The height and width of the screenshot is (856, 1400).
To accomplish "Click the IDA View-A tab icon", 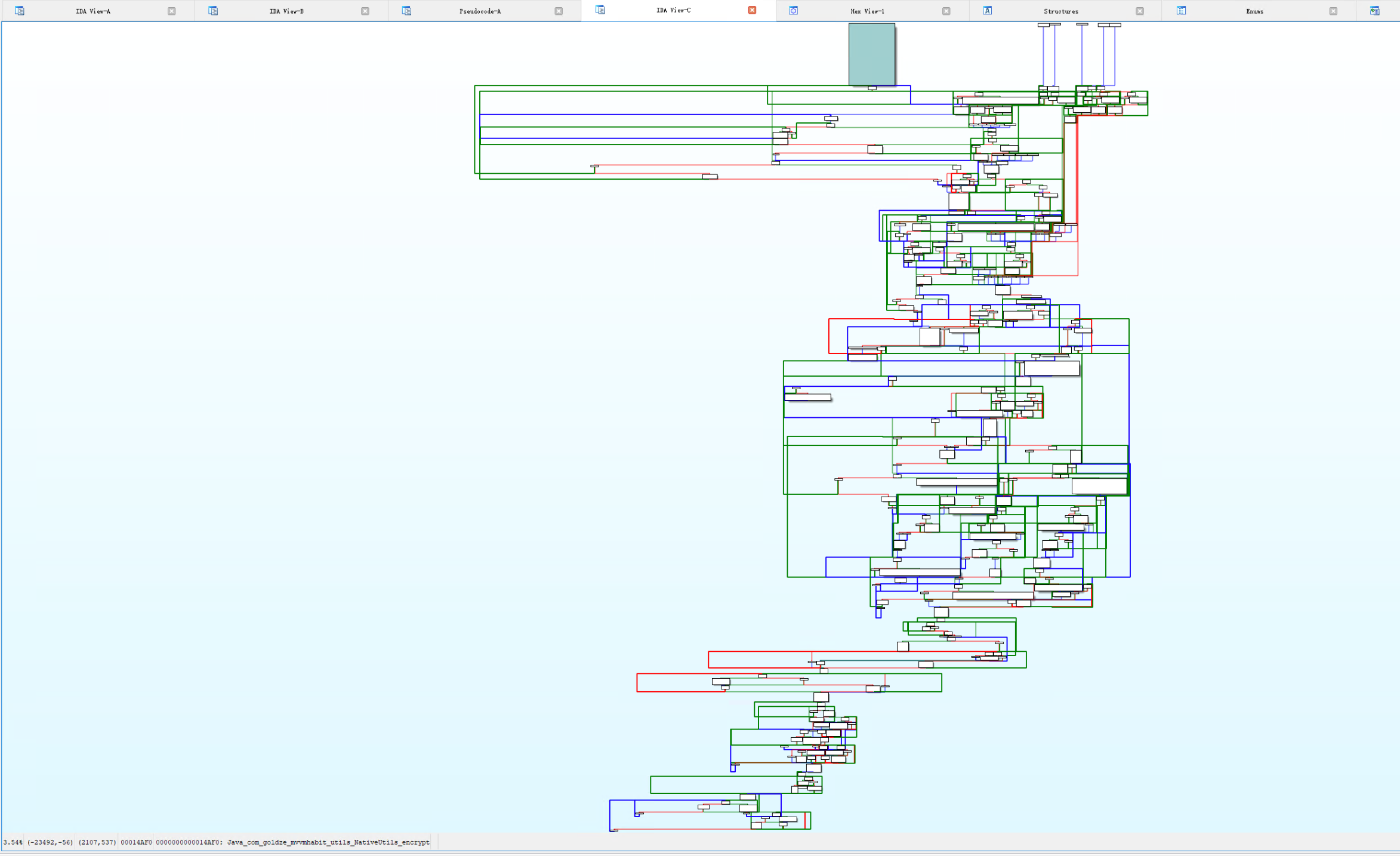I will (x=20, y=11).
